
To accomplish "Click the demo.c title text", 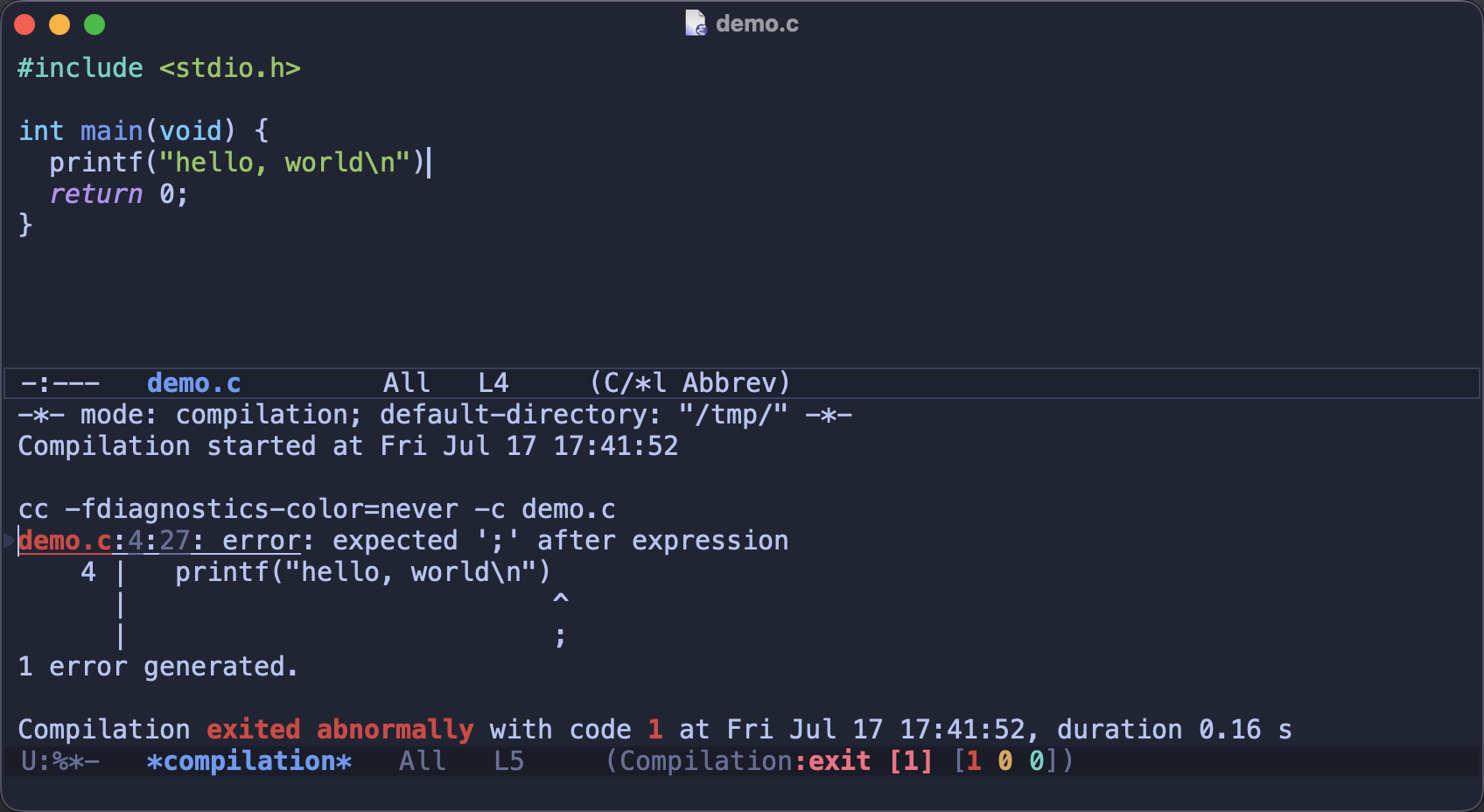I will (x=757, y=24).
